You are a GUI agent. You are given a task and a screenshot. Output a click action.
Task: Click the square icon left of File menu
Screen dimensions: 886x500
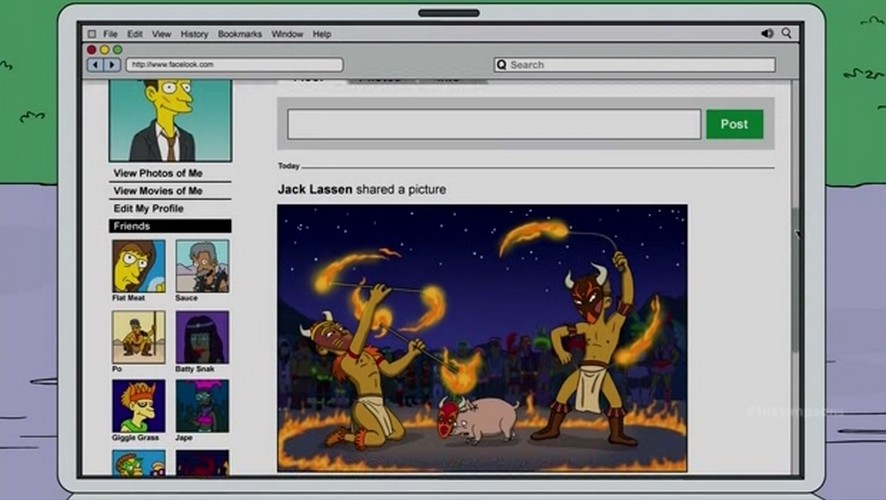[x=92, y=34]
